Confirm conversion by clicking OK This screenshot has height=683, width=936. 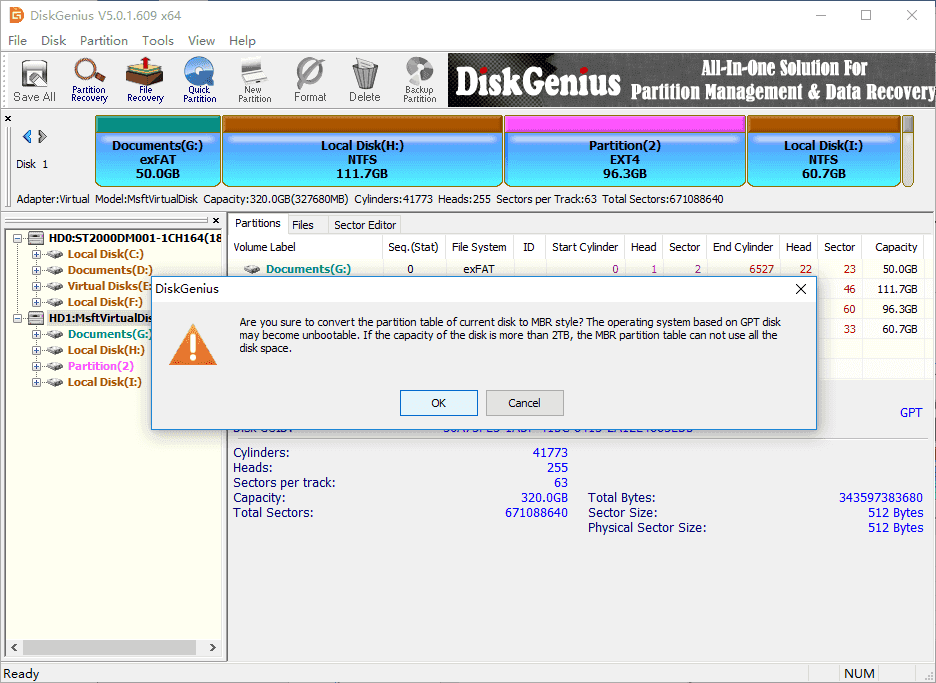(438, 403)
